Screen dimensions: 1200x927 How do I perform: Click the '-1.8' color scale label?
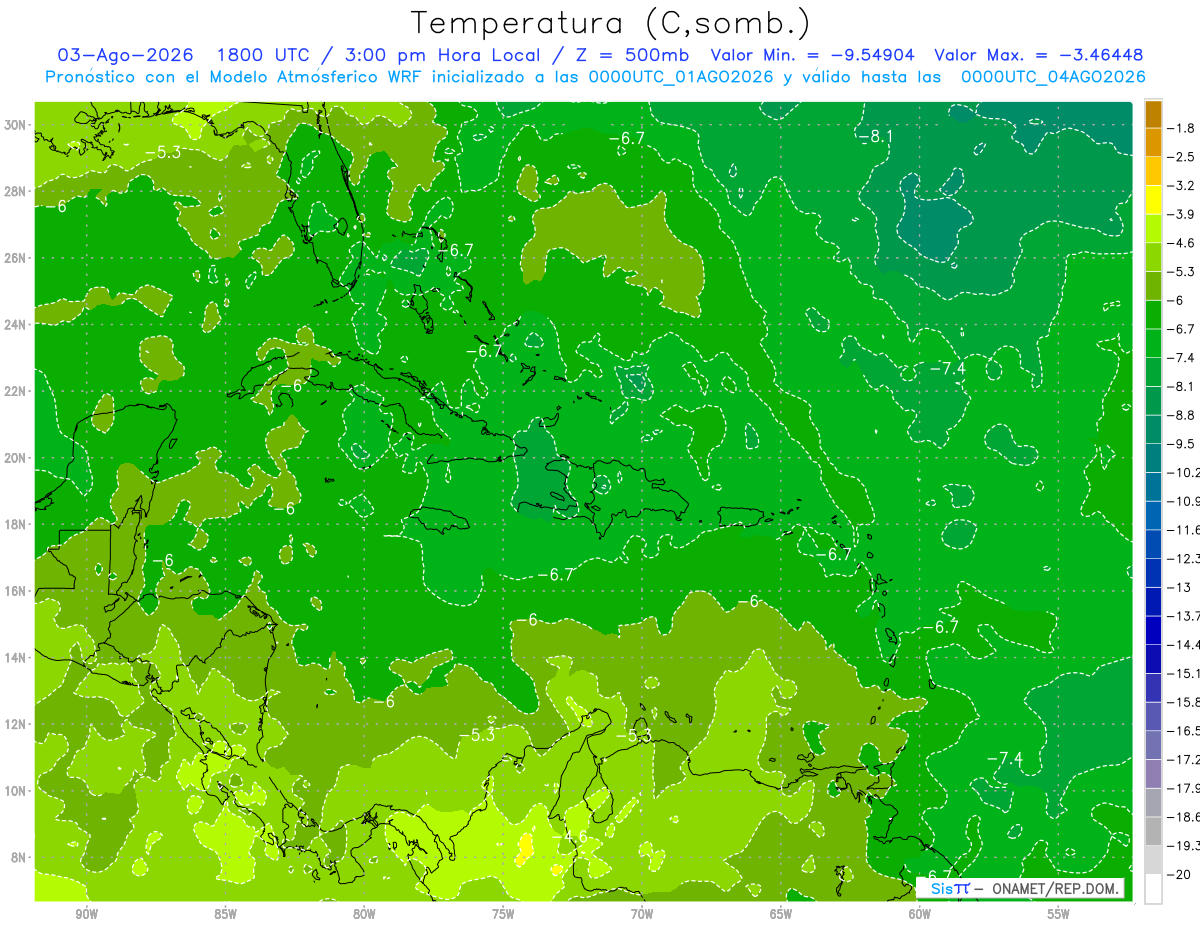click(1183, 128)
